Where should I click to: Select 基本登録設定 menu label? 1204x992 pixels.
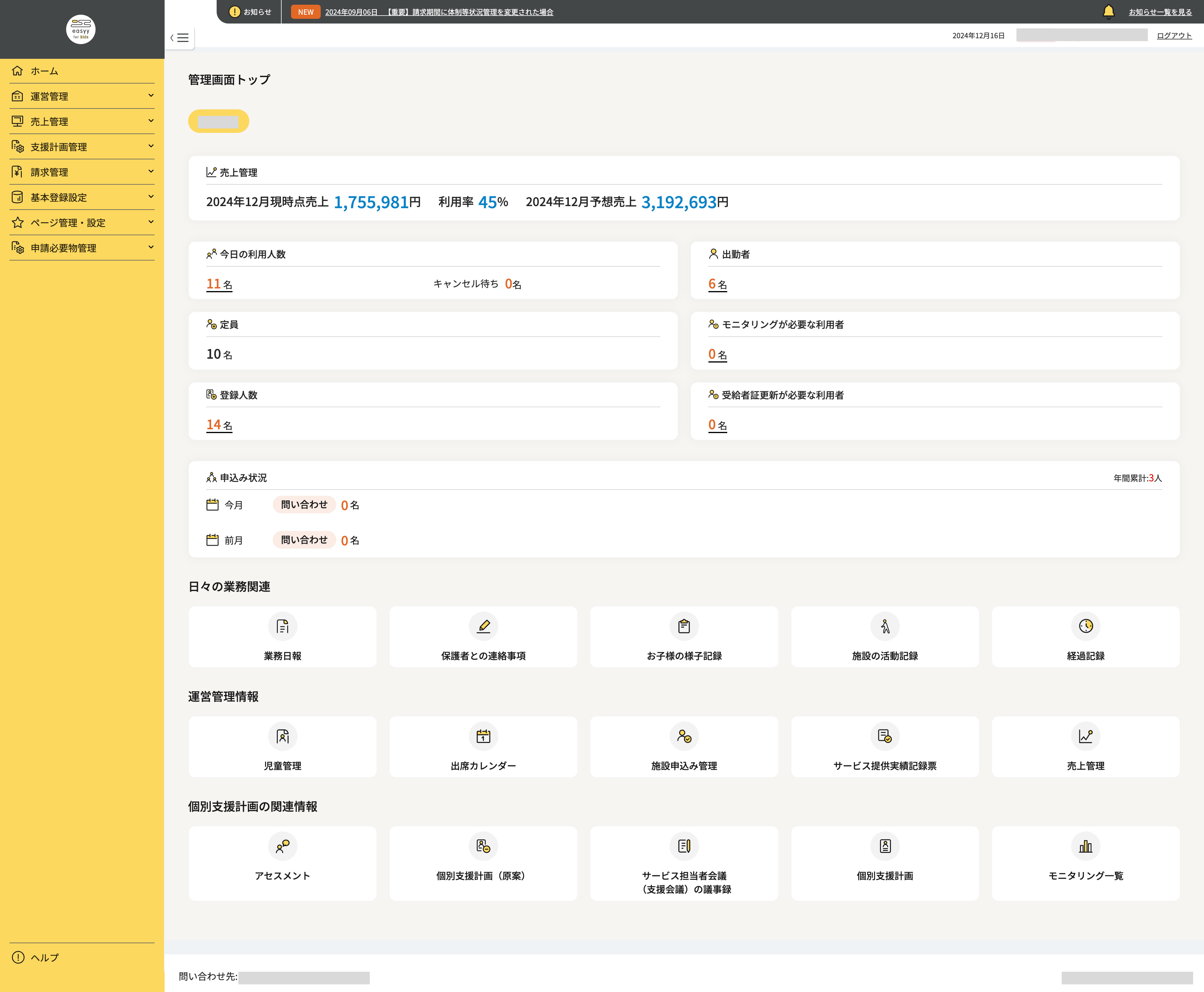59,197
